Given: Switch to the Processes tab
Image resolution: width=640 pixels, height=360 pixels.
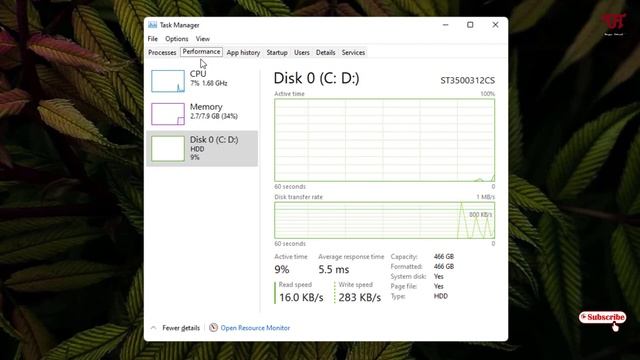Looking at the screenshot, I should [x=162, y=53].
